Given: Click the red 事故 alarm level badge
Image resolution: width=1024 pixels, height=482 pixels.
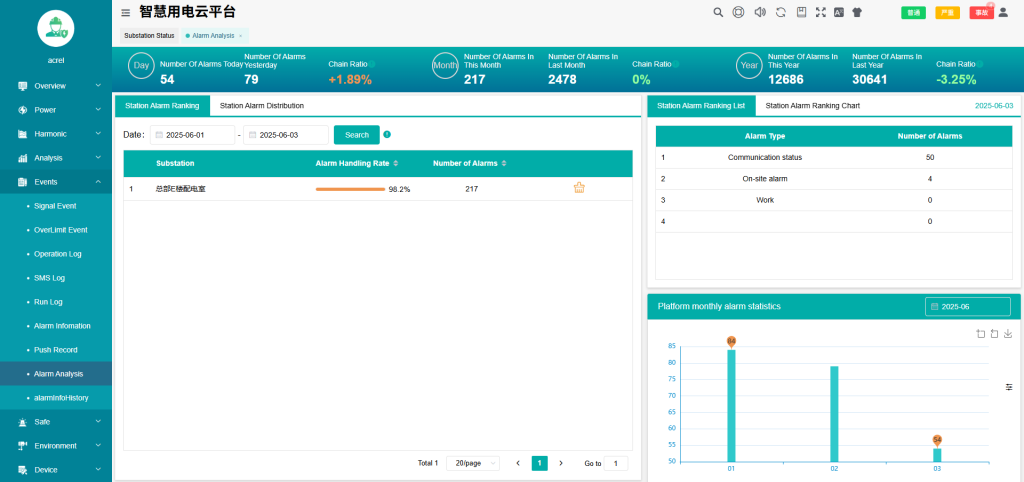Looking at the screenshot, I should pyautogui.click(x=982, y=12).
